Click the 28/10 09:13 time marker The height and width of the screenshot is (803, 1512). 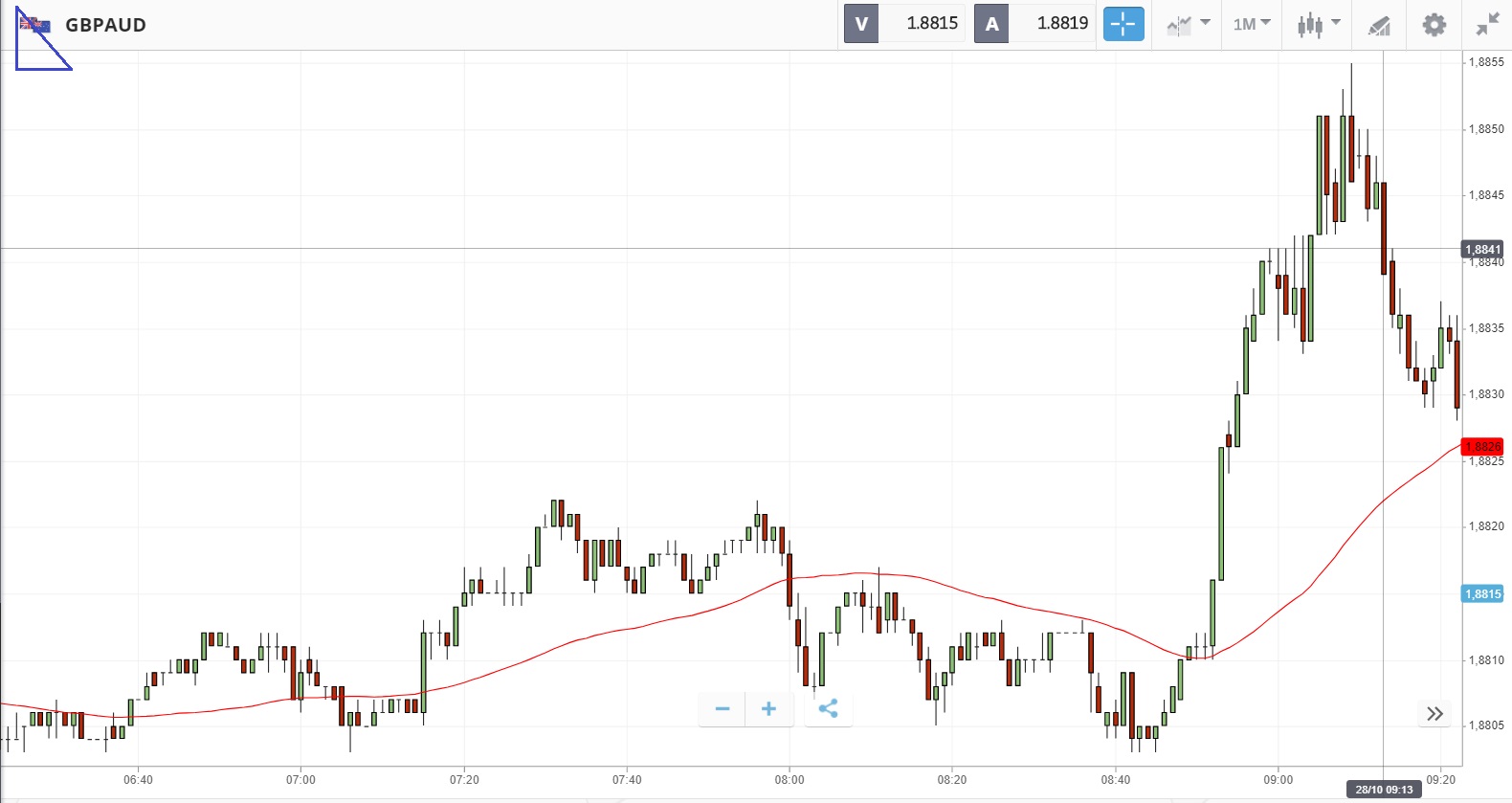click(x=1383, y=790)
